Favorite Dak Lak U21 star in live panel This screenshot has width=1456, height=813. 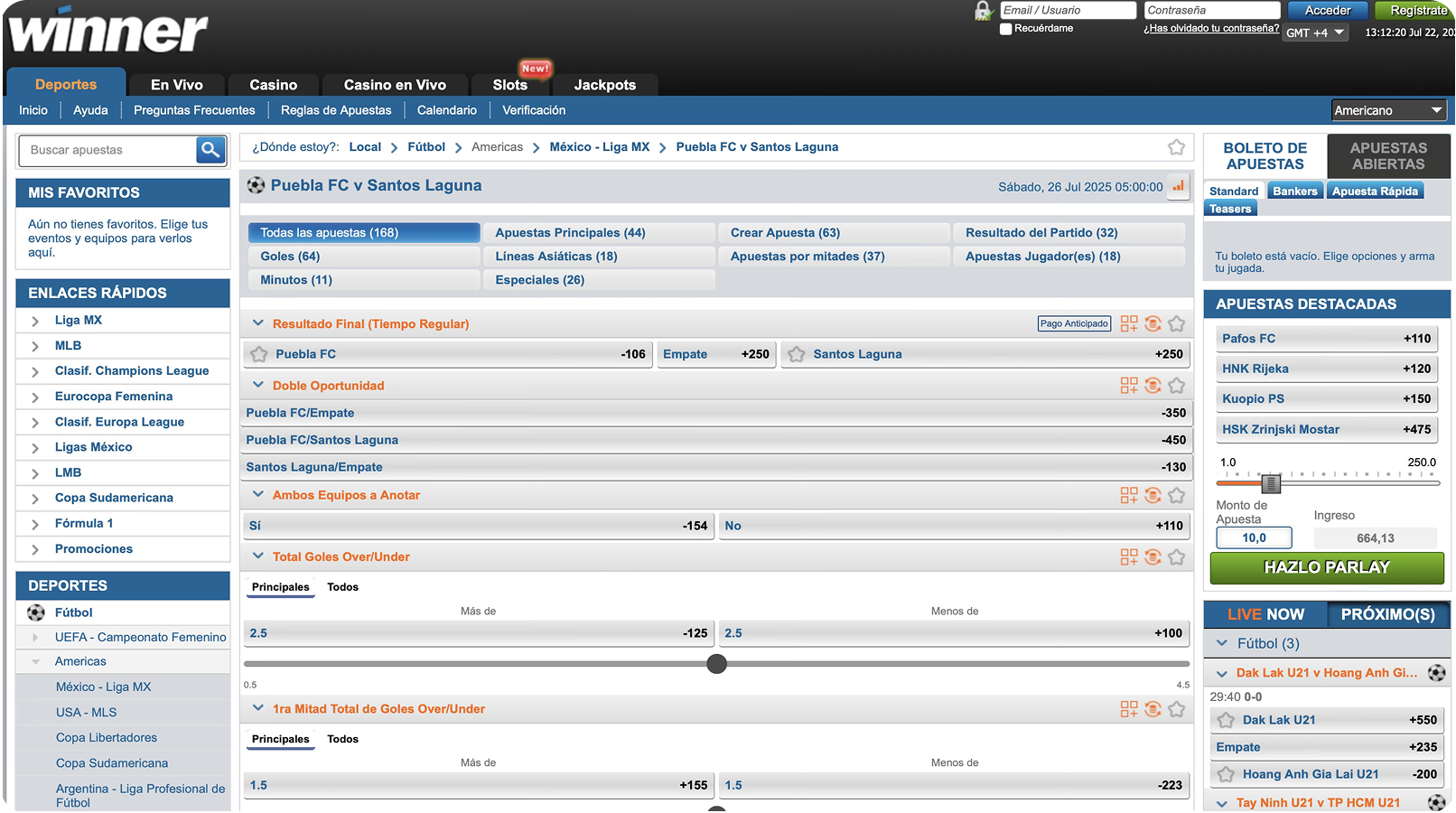tap(1226, 720)
